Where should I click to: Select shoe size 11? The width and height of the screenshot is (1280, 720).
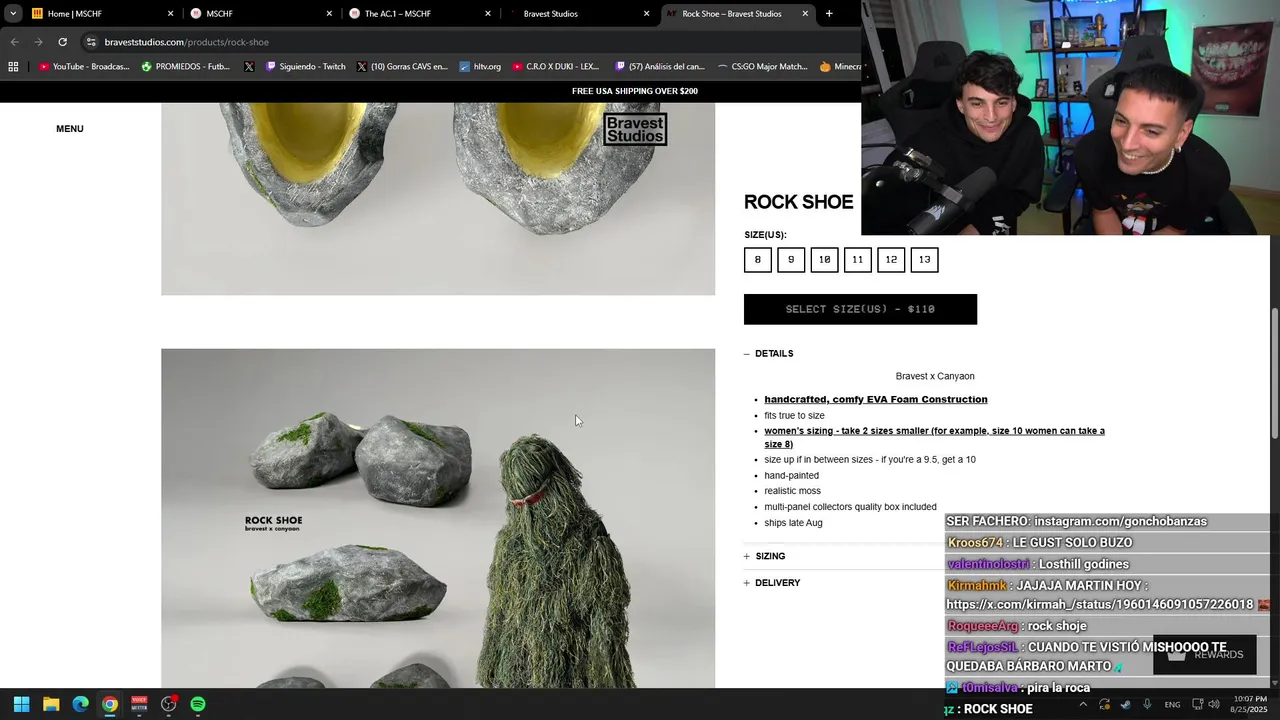pyautogui.click(x=858, y=260)
